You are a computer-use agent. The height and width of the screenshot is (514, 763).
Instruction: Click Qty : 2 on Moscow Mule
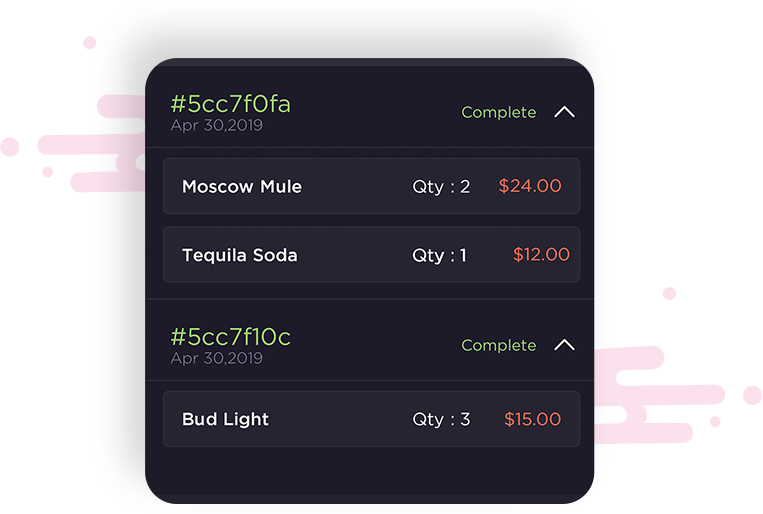point(441,186)
